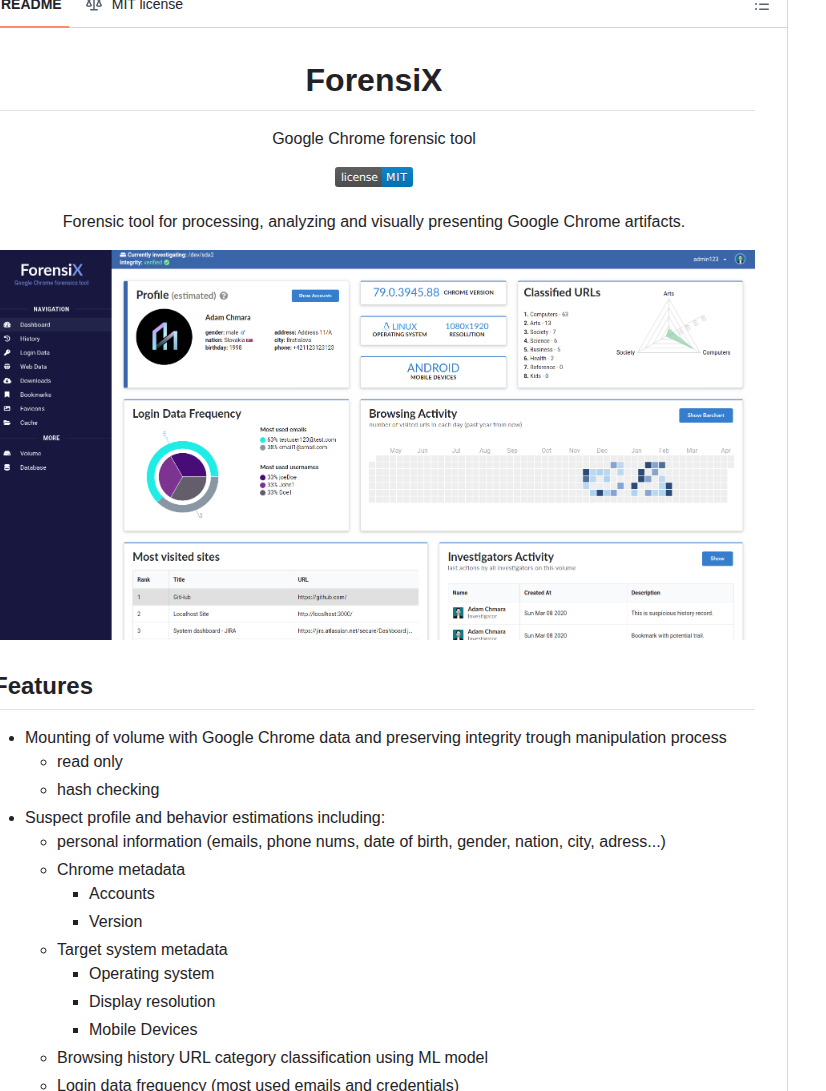Screen dimensions: 826x1091
Task: Click 'This is suspicious history record.' description
Action: coord(672,613)
